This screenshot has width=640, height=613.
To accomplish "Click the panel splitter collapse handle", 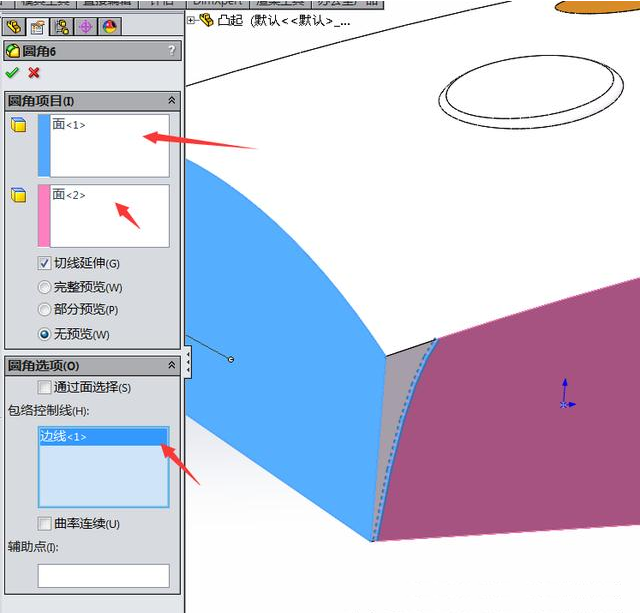I will [188, 362].
